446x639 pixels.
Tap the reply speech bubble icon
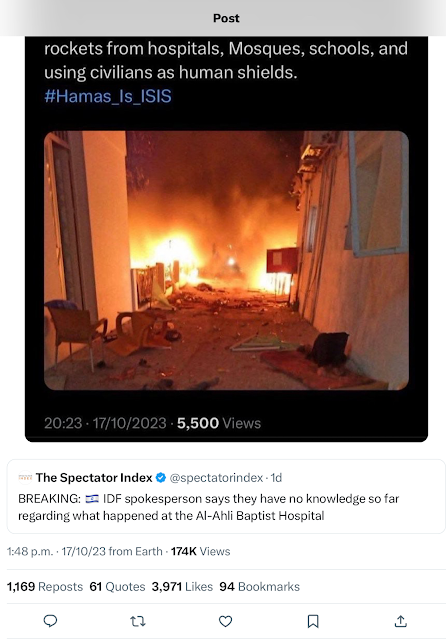(x=50, y=621)
